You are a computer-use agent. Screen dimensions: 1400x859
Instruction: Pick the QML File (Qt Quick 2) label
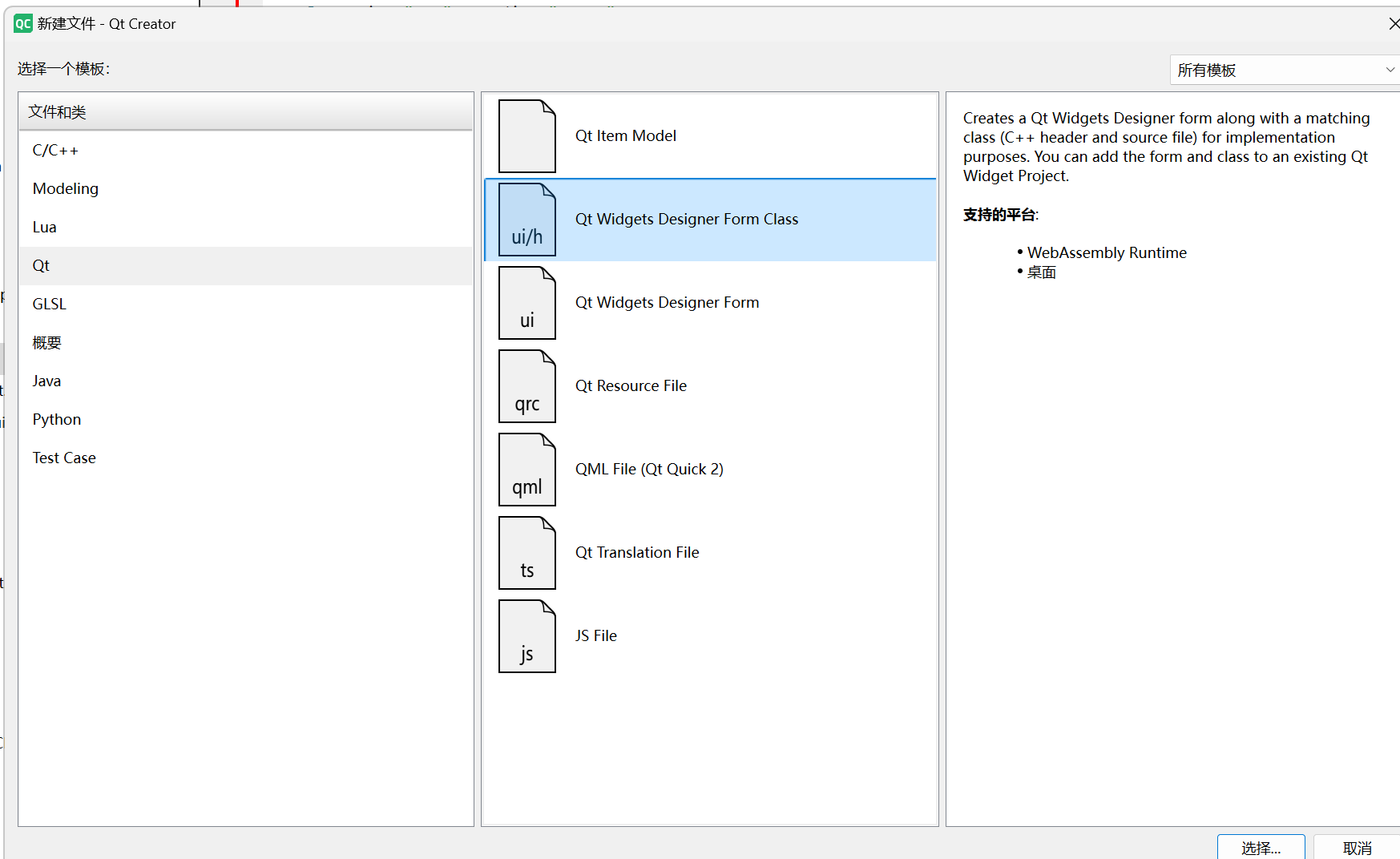point(649,470)
